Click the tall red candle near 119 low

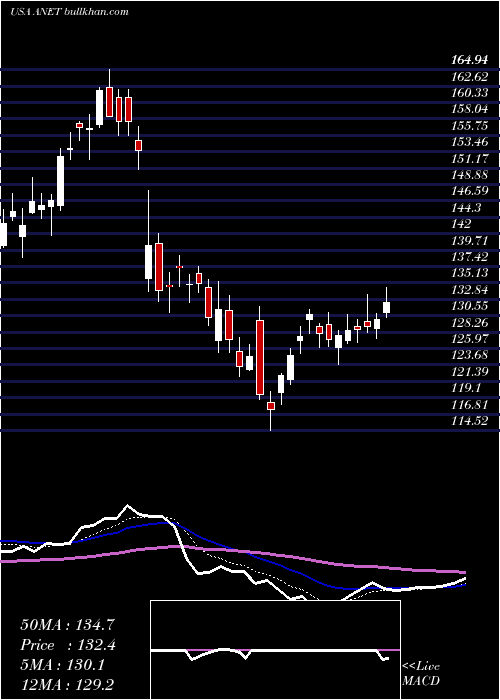coord(260,357)
